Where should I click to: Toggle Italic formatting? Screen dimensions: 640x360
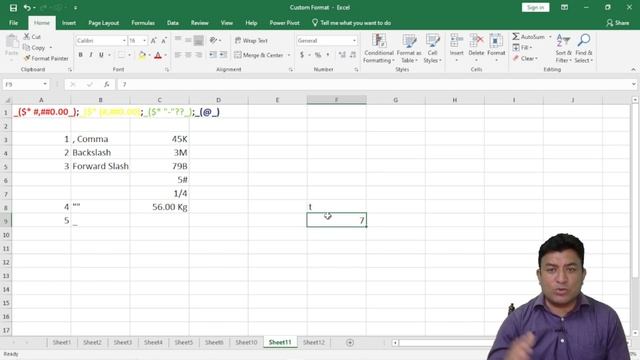pyautogui.click(x=91, y=55)
